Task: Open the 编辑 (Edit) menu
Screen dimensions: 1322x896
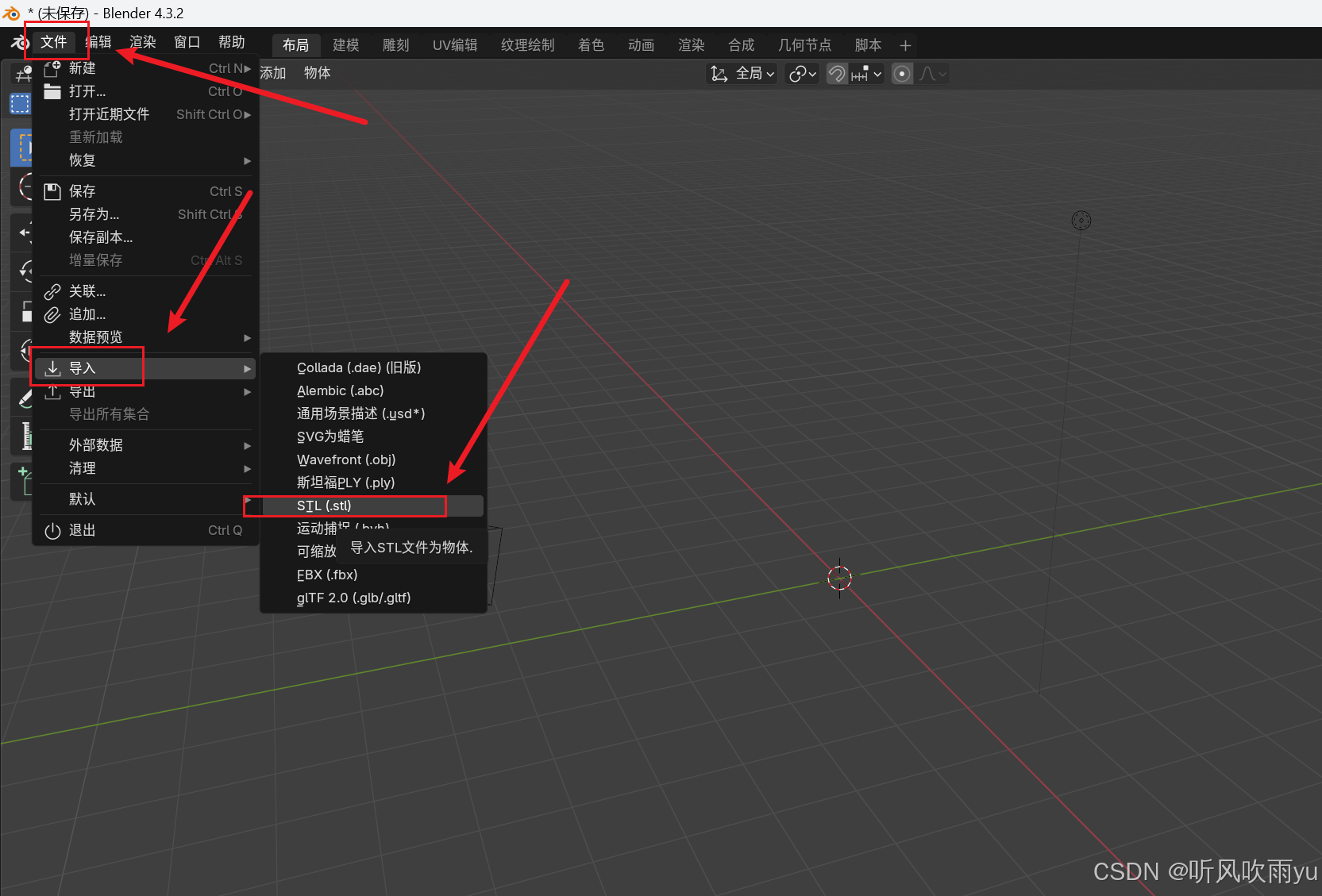Action: click(x=99, y=42)
